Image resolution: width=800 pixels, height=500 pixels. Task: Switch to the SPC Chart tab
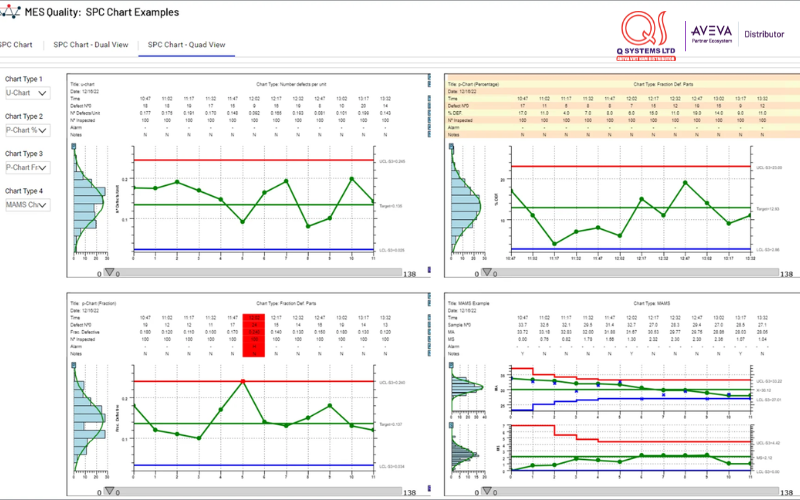15,45
